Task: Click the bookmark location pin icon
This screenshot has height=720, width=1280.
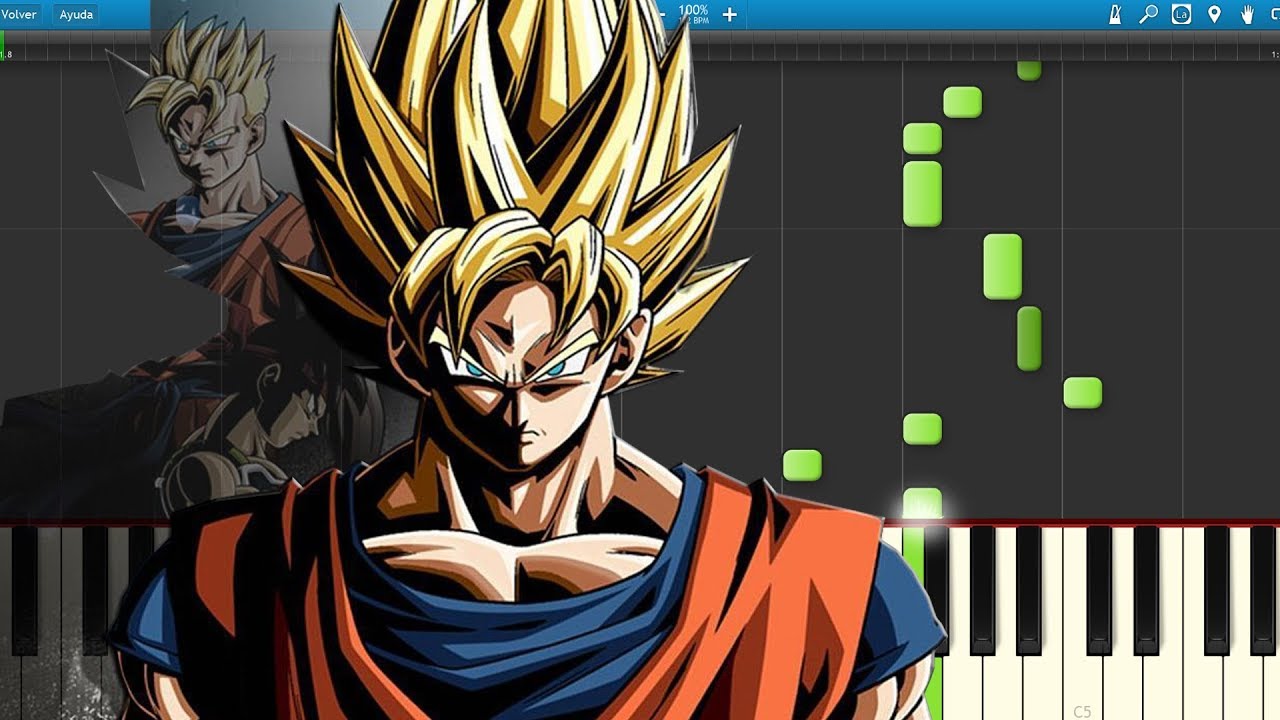Action: point(1214,15)
